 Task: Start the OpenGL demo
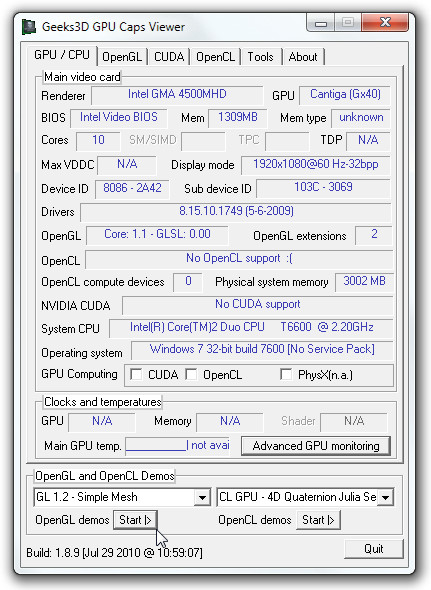pyautogui.click(x=135, y=520)
